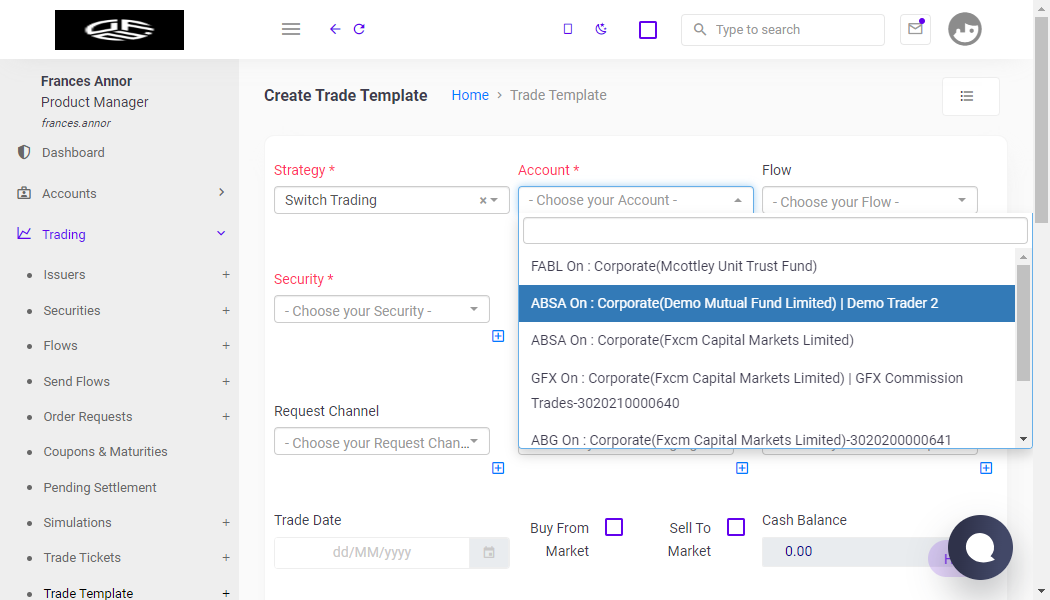Expand the Accounts menu chevron
Screen dimensions: 1050x600
(222, 192)
